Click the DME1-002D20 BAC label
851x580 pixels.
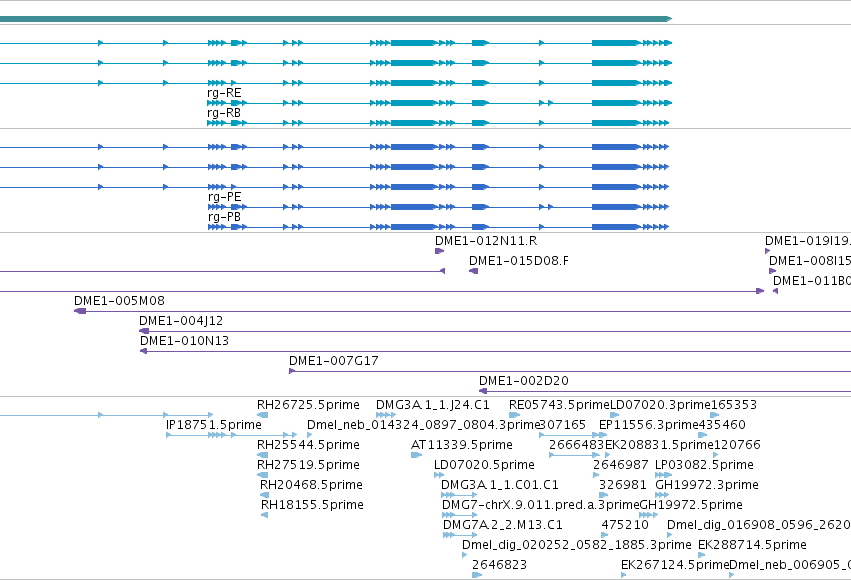pyautogui.click(x=524, y=381)
